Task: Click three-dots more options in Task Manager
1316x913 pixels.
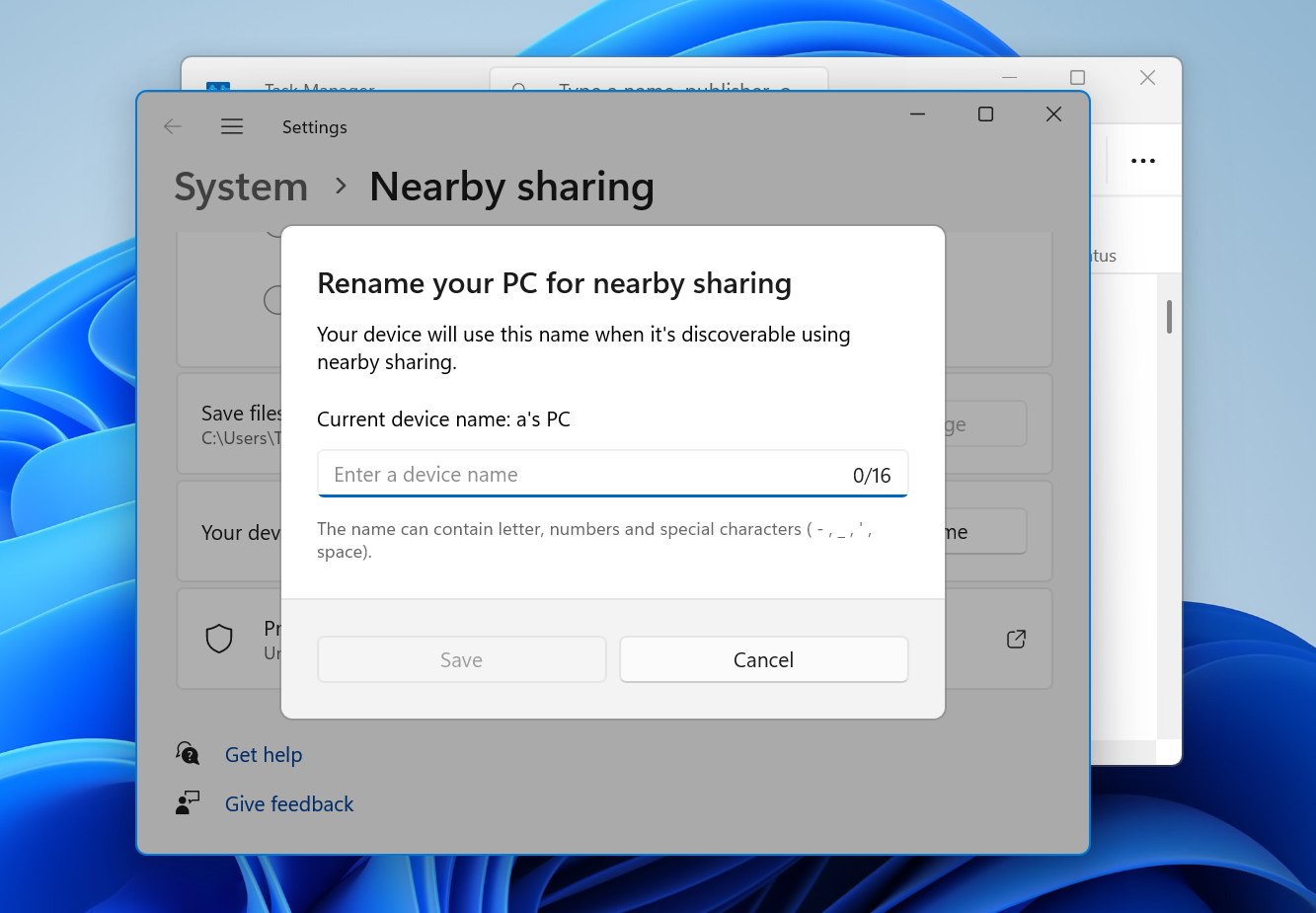Action: (1143, 161)
